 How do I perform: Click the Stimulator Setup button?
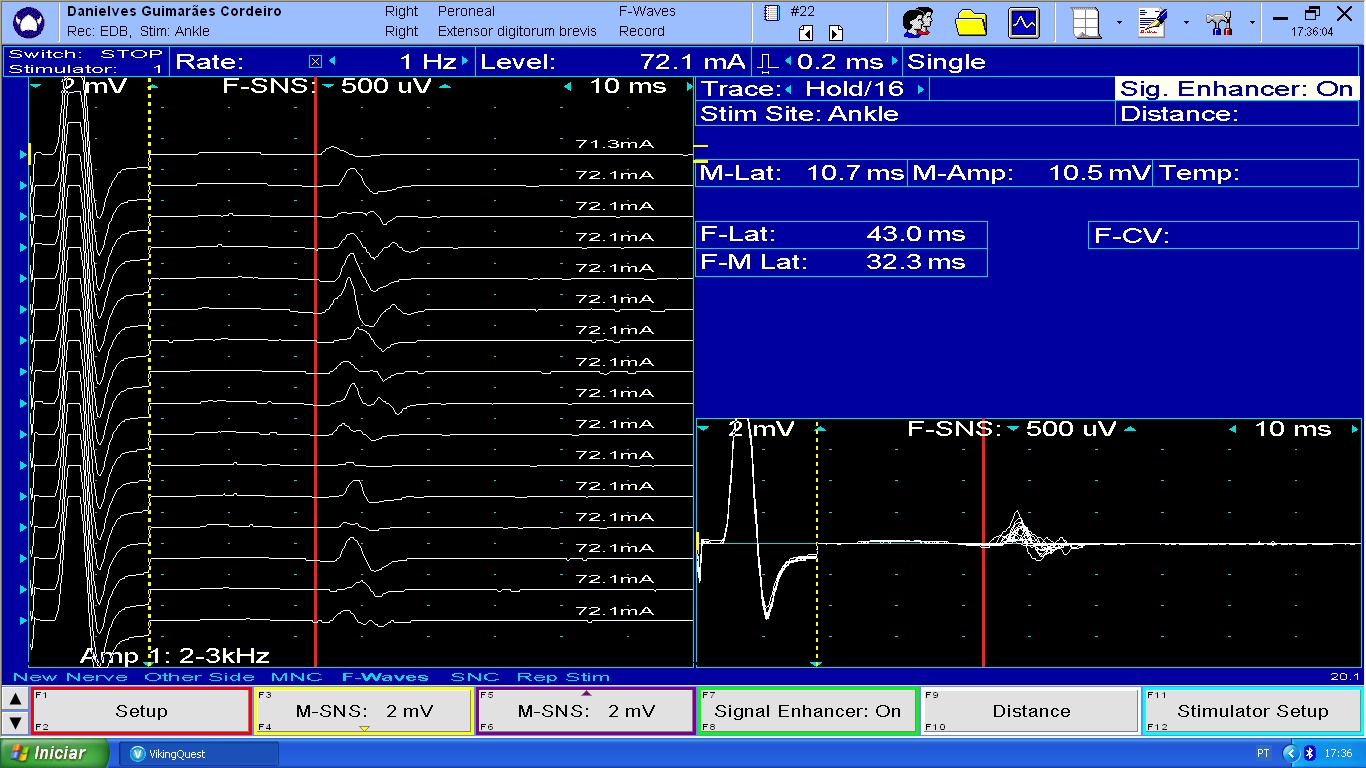click(1252, 711)
